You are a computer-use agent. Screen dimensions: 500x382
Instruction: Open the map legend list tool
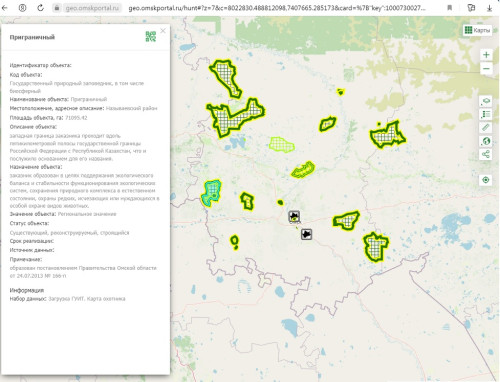click(486, 114)
